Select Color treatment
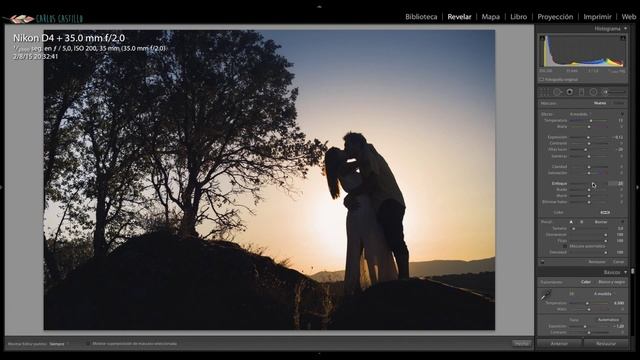 point(586,282)
